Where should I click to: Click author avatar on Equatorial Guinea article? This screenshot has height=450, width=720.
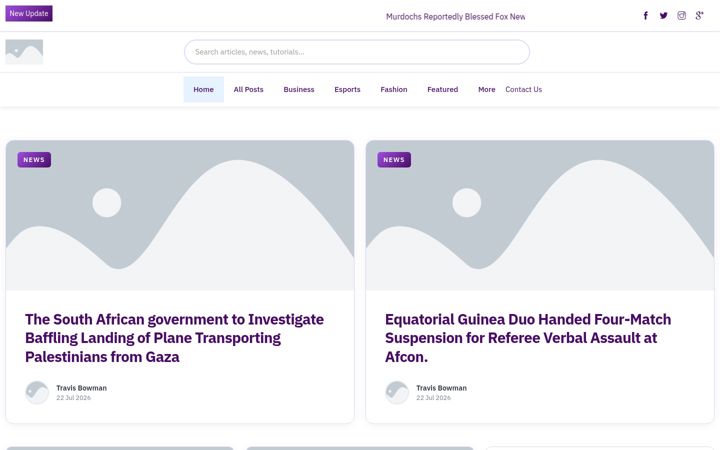pos(397,393)
